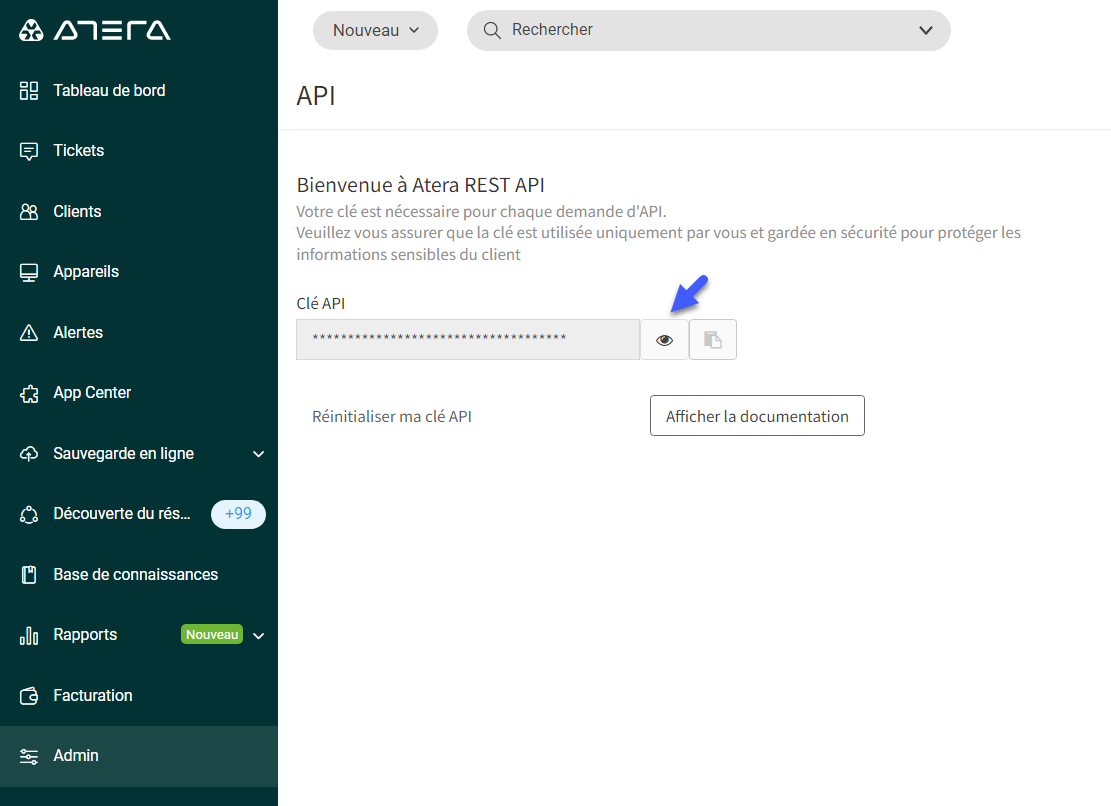Click the Clients people icon

click(x=29, y=212)
